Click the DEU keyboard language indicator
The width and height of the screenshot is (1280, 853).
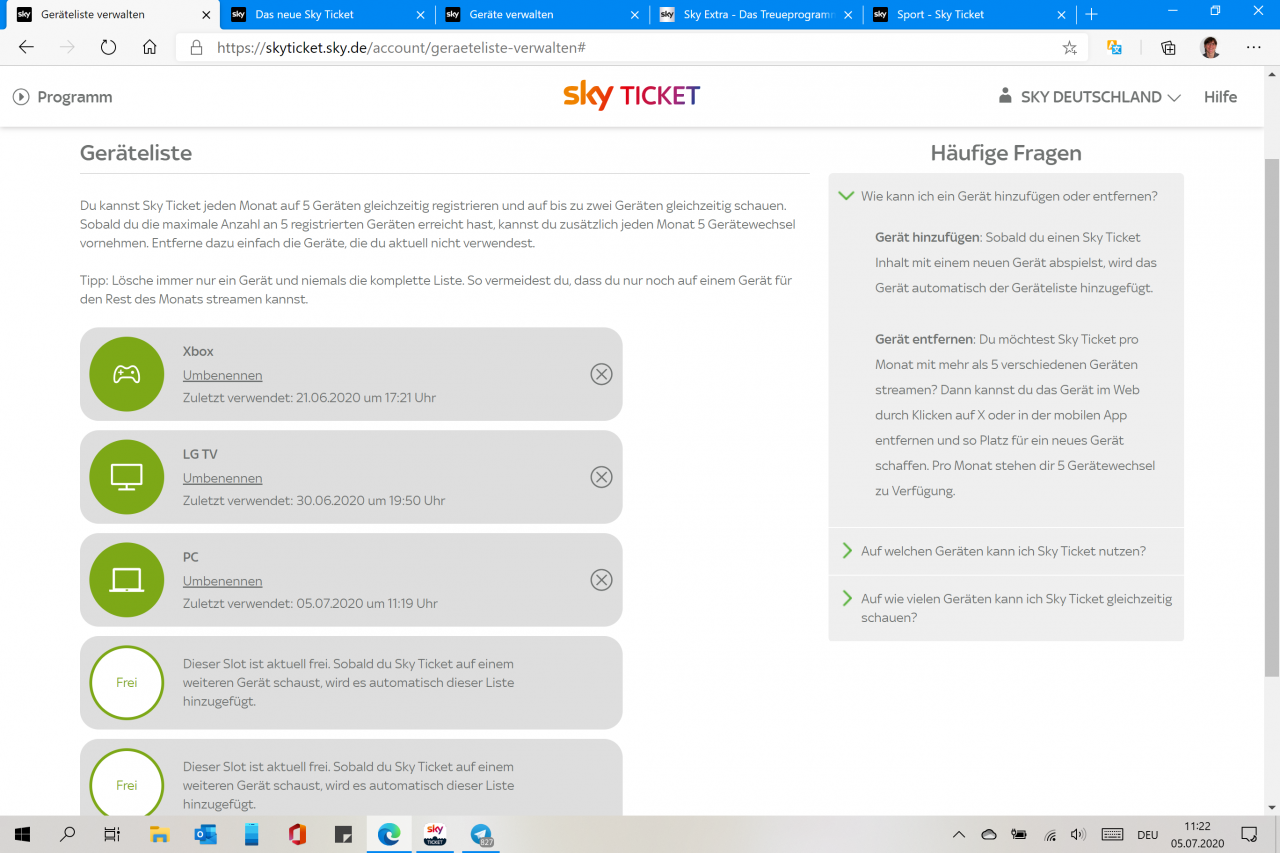coord(1147,835)
